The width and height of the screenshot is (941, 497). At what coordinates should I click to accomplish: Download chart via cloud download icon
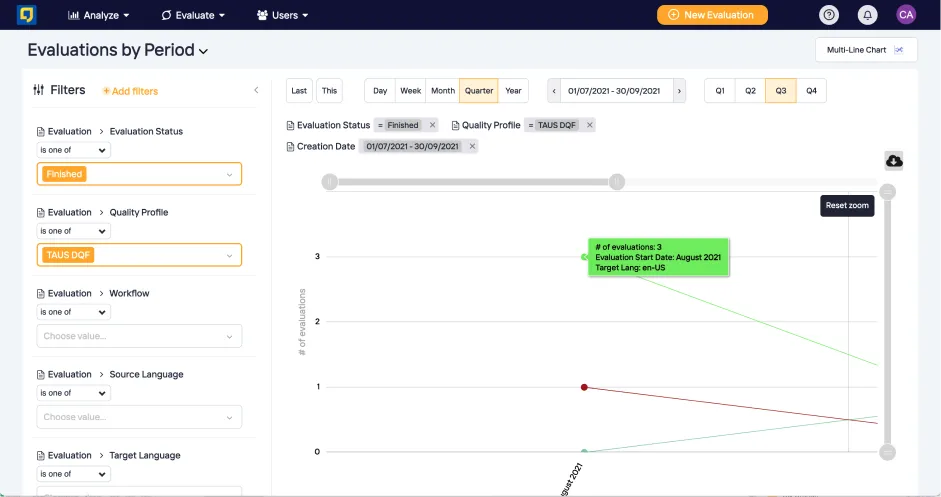point(894,160)
